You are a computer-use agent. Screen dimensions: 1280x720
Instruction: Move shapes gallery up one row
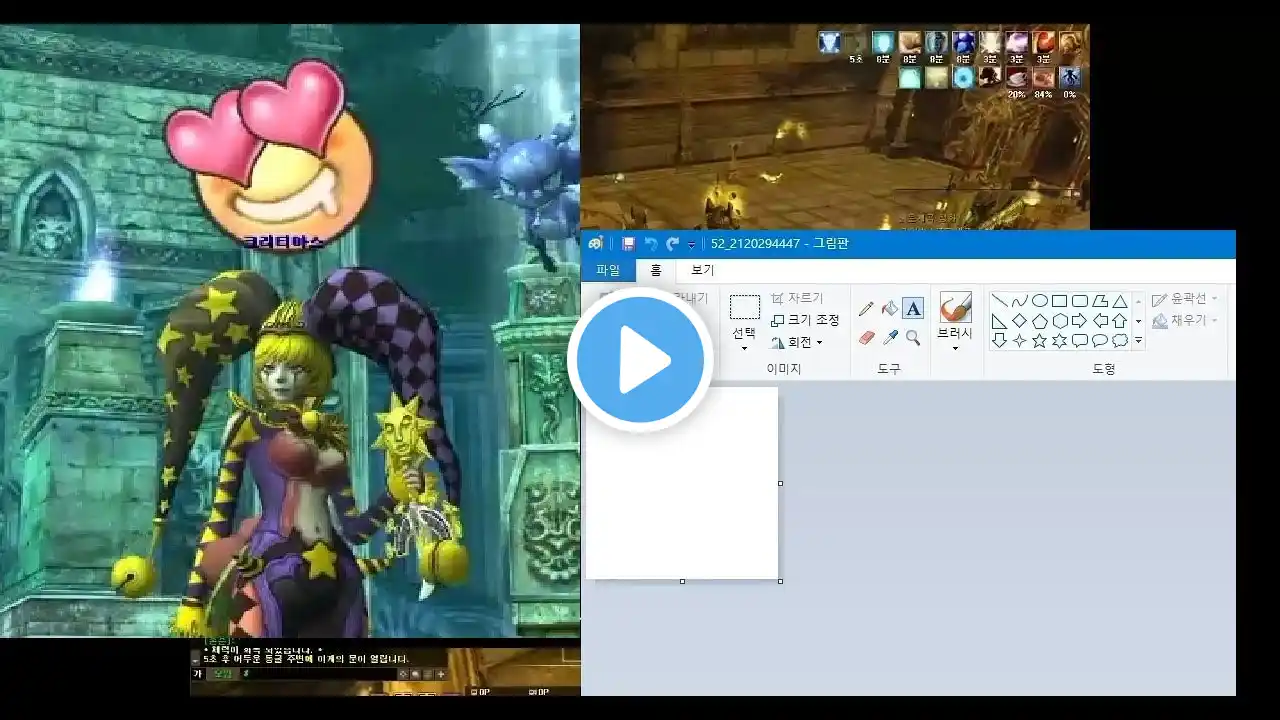click(x=1138, y=301)
